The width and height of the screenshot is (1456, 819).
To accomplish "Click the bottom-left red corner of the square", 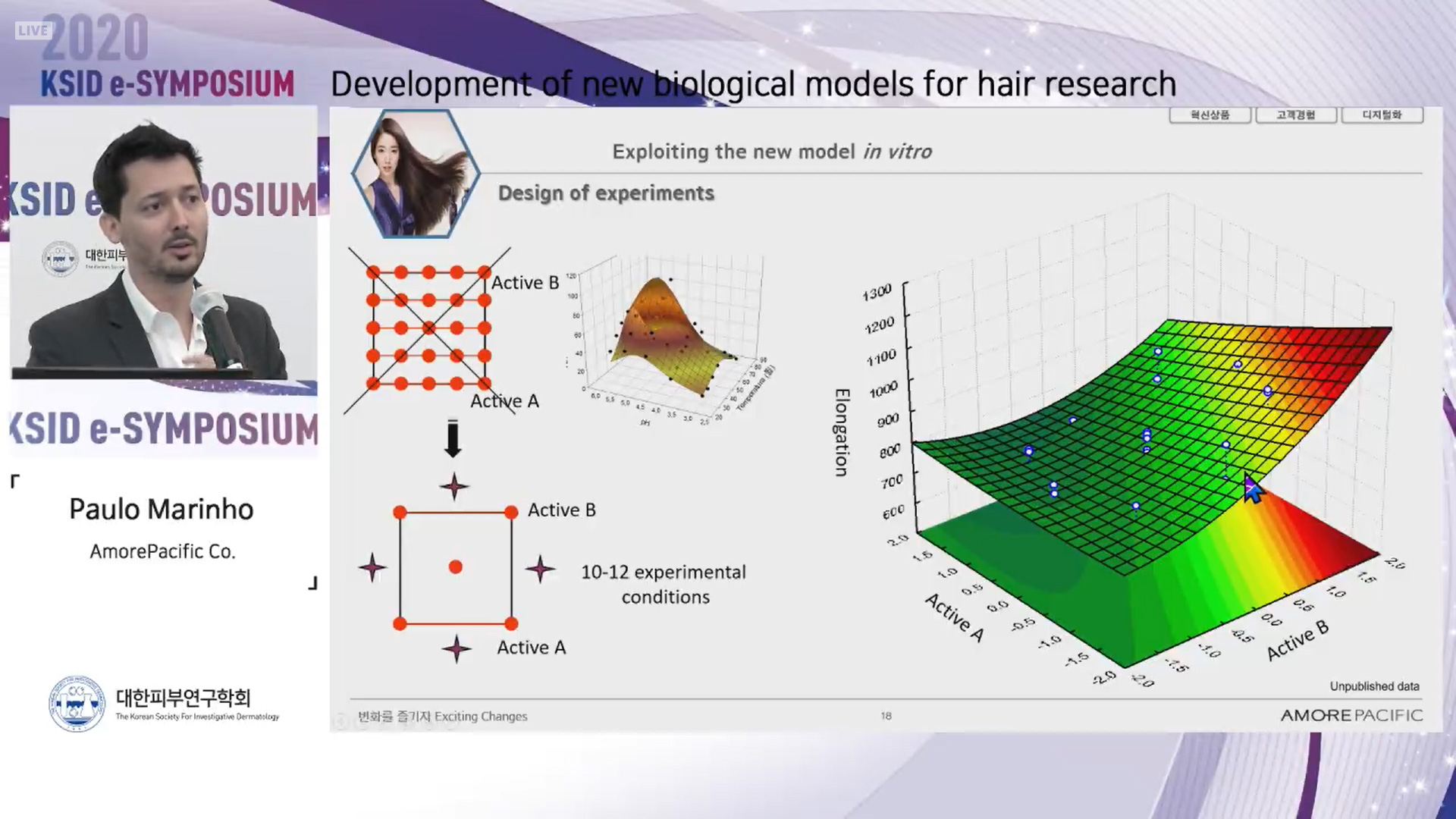I will click(400, 623).
